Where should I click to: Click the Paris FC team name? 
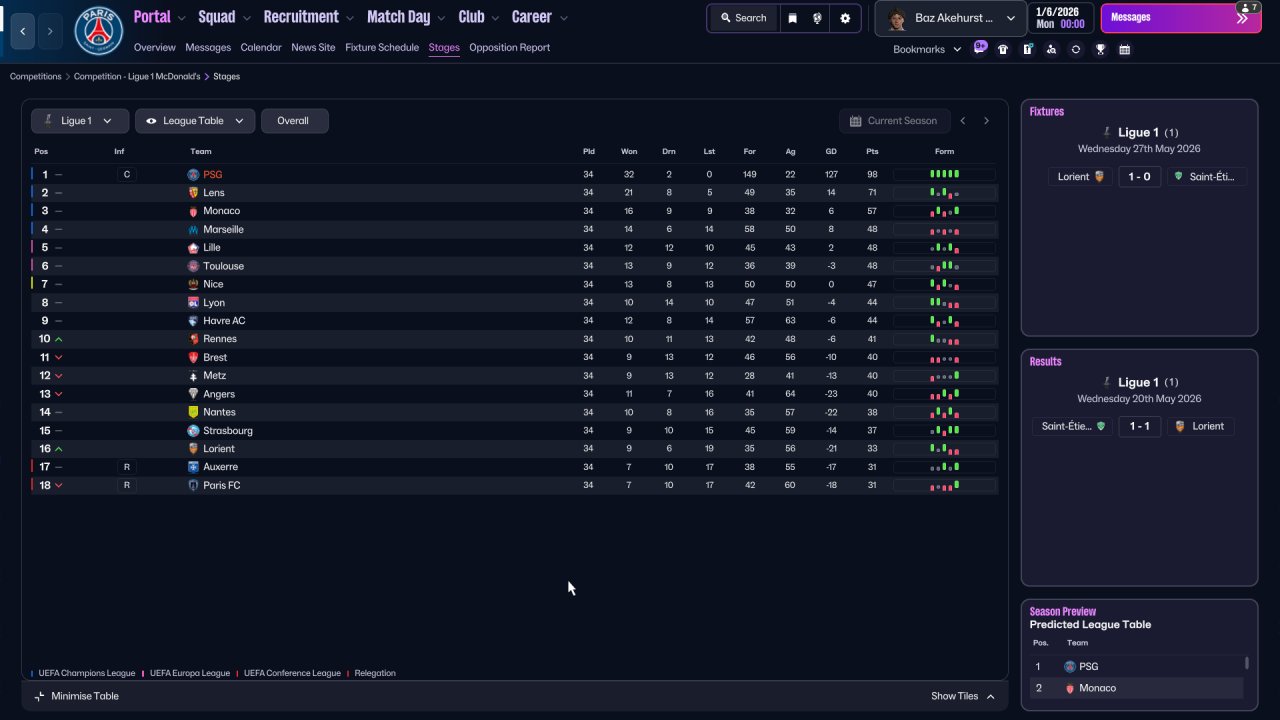[x=222, y=485]
